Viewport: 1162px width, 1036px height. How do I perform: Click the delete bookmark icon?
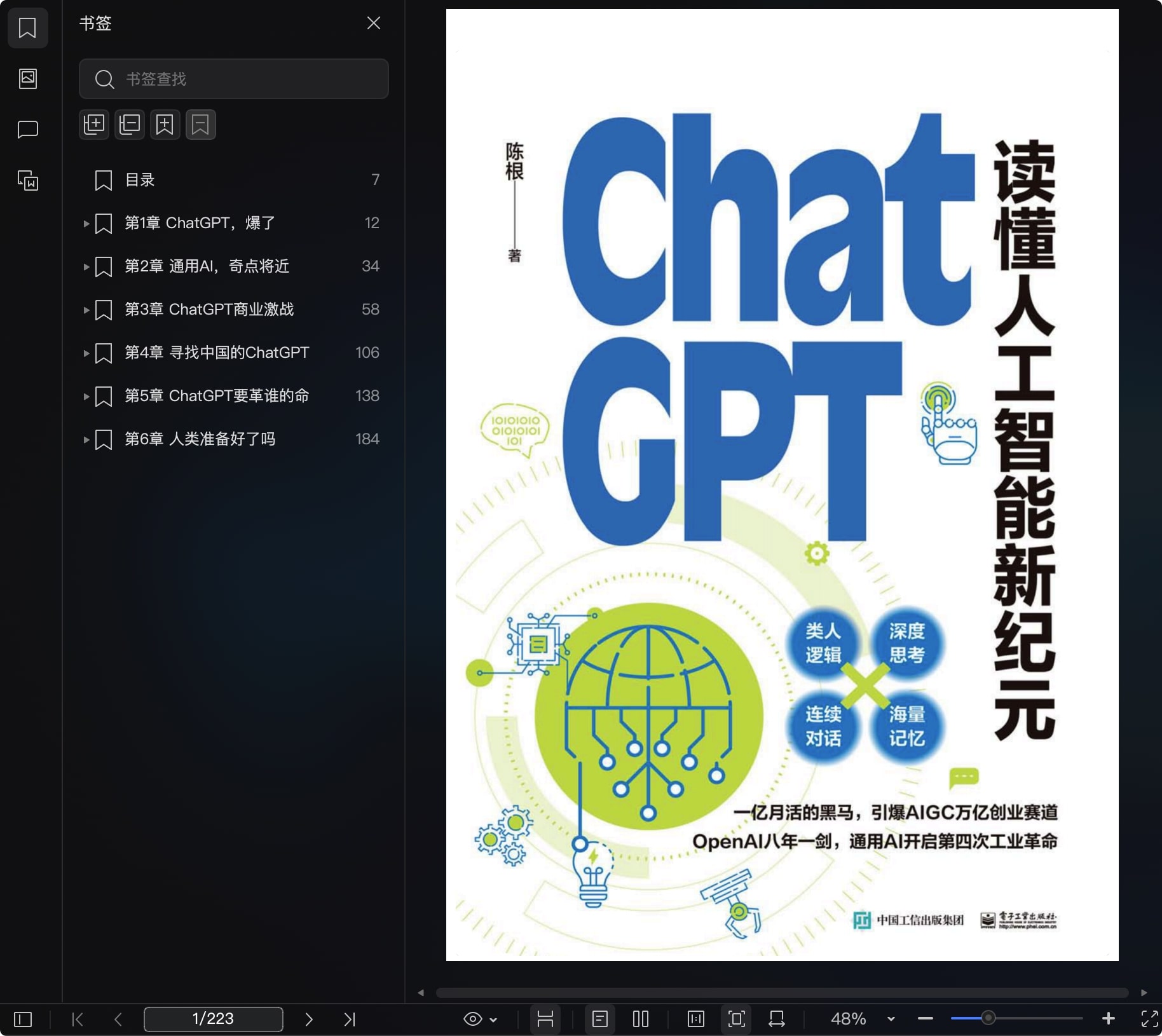(201, 125)
